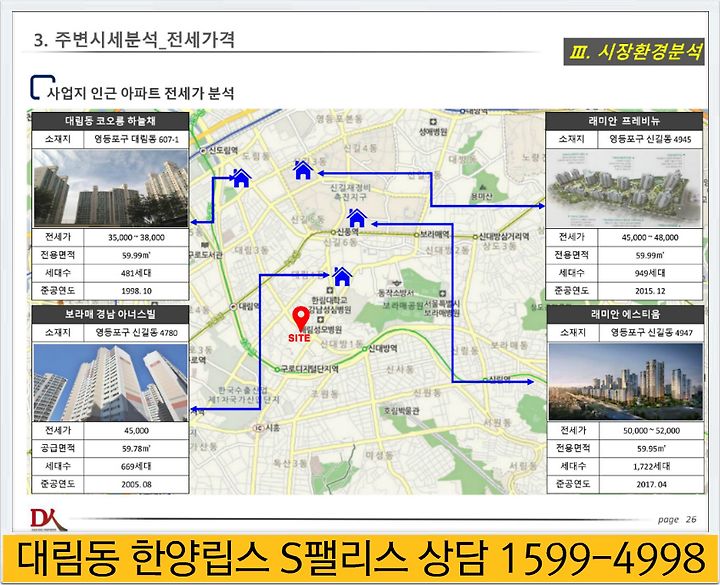Click the '949세대' household count
The image size is (720, 585).
click(x=650, y=273)
